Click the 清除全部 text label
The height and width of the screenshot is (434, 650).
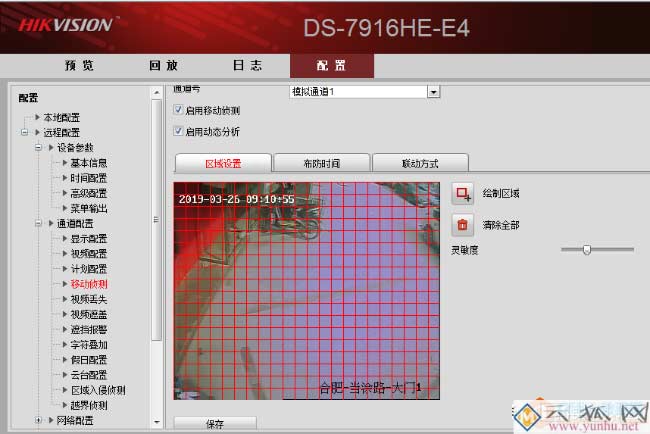pyautogui.click(x=501, y=225)
